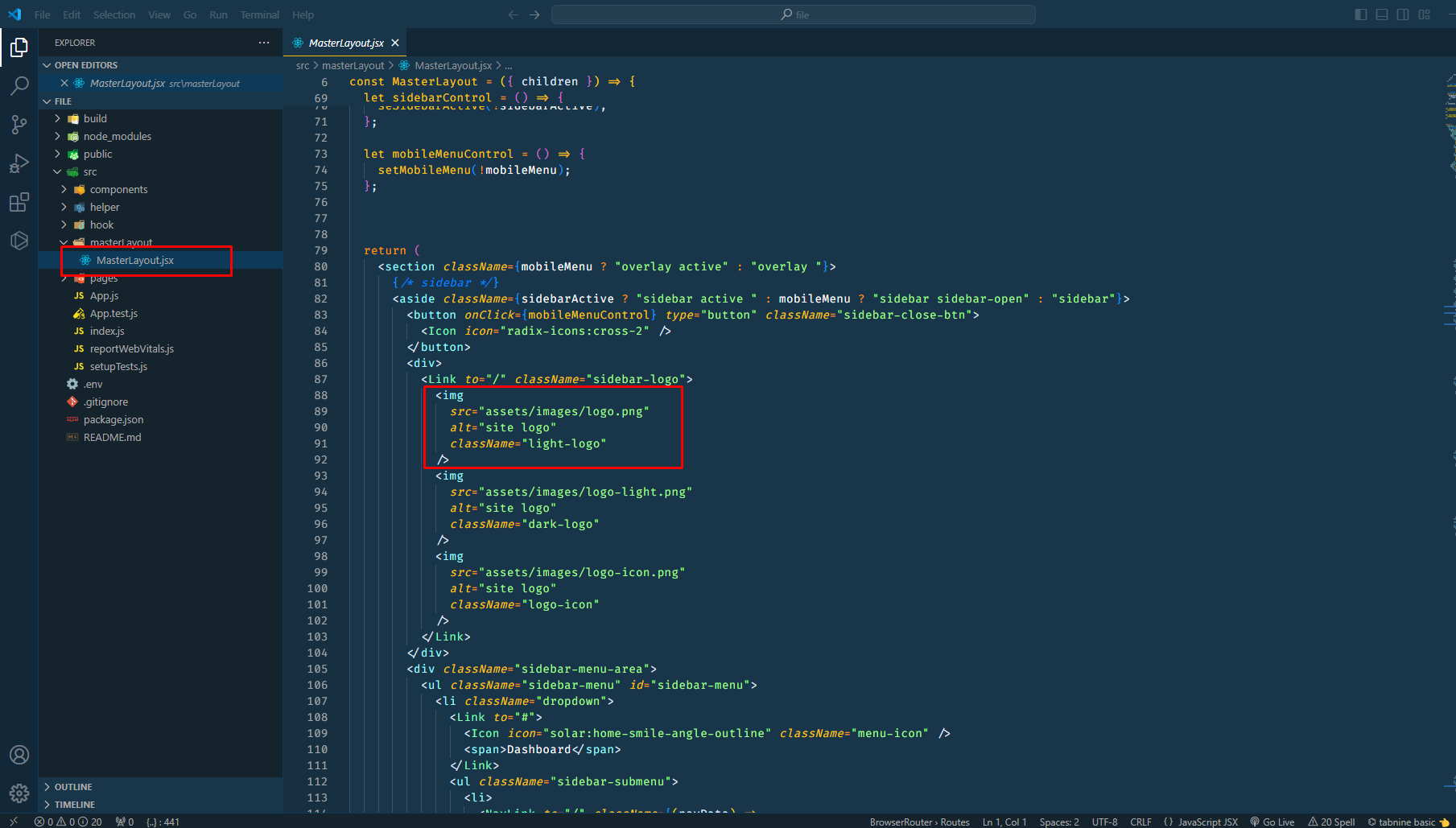
Task: Expand the OUTLINE section
Action: point(73,787)
